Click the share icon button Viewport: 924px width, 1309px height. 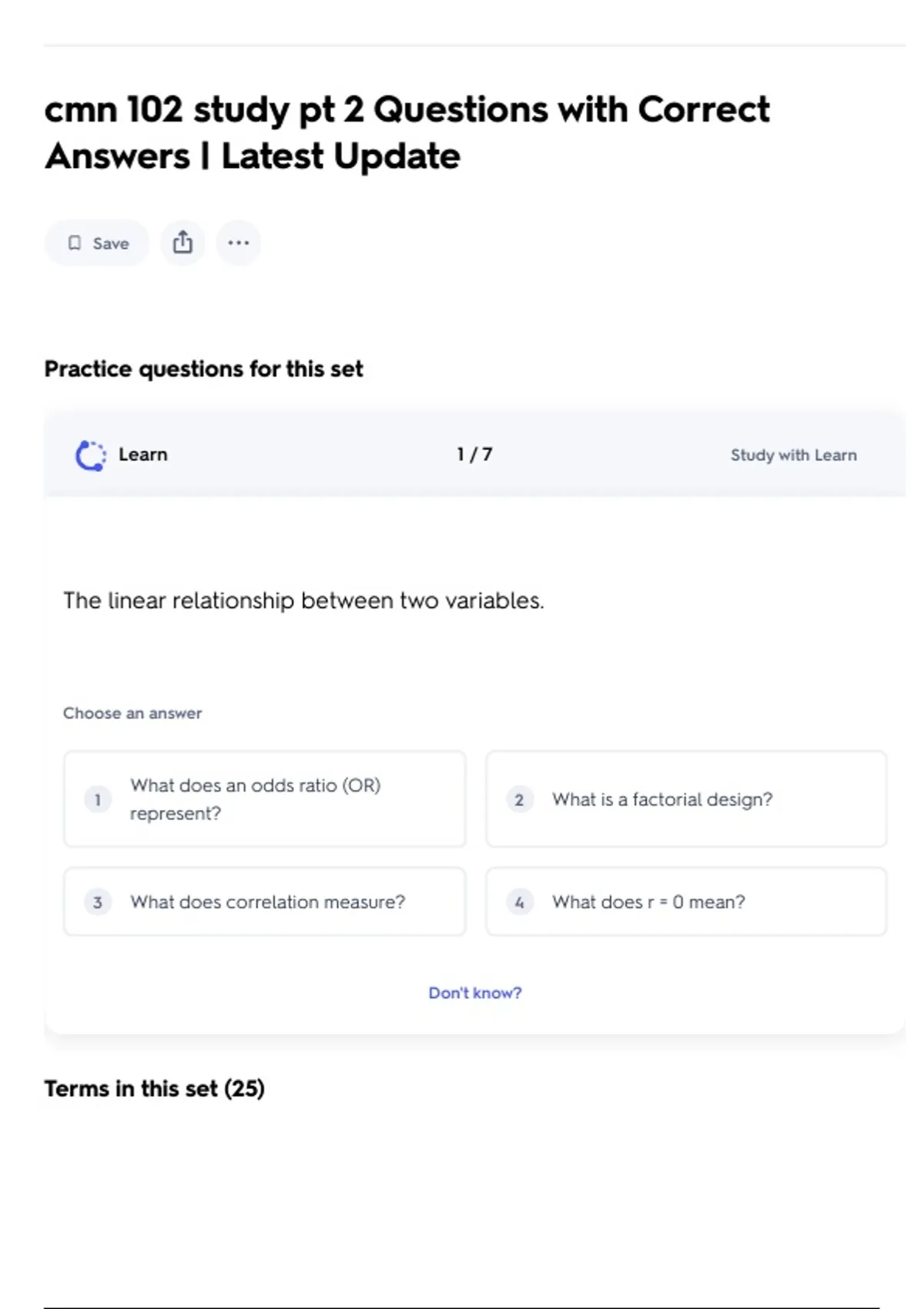tap(182, 243)
